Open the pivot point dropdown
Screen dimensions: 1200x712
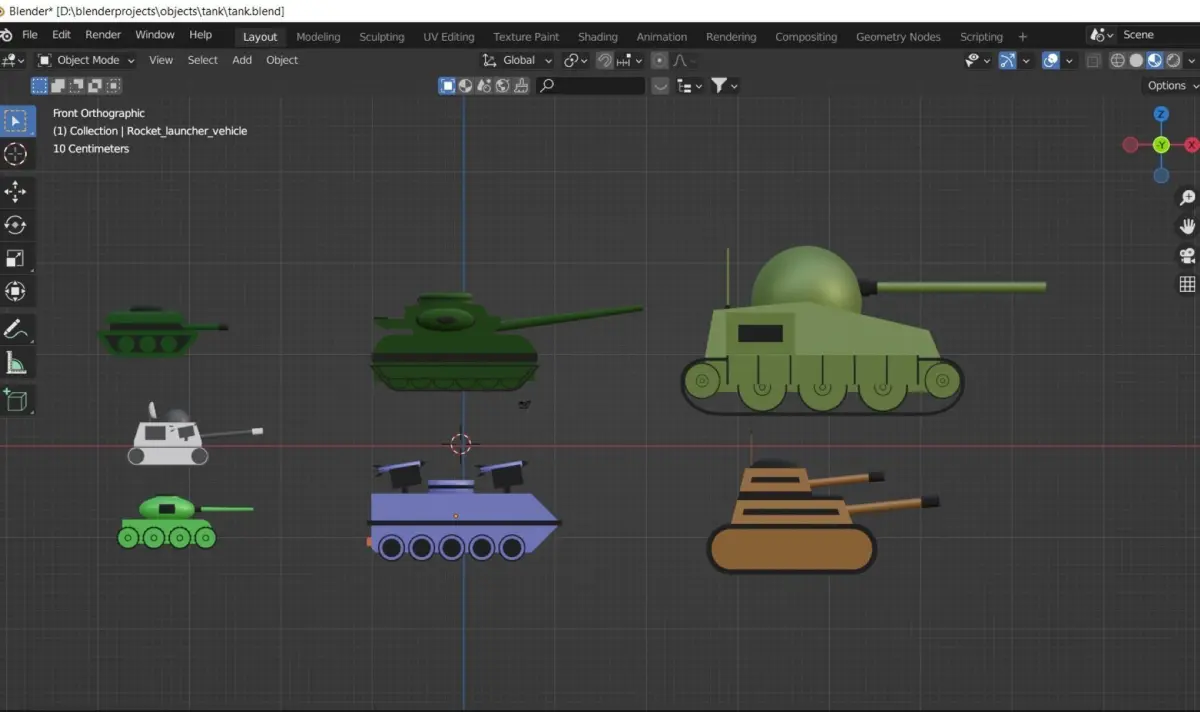(x=576, y=60)
